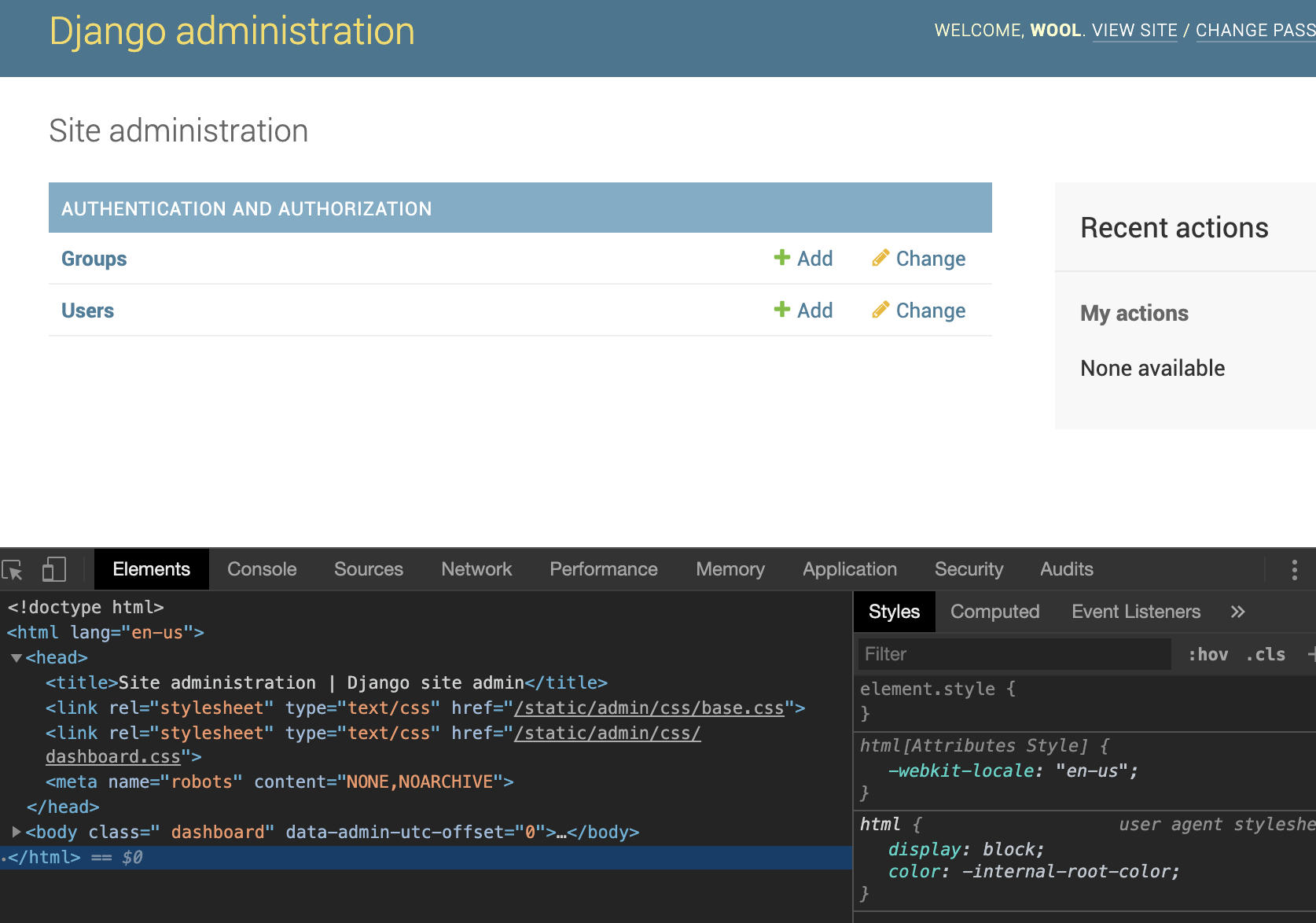Toggle the .cls class editor button
Viewport: 1316px width, 923px height.
[x=1266, y=654]
